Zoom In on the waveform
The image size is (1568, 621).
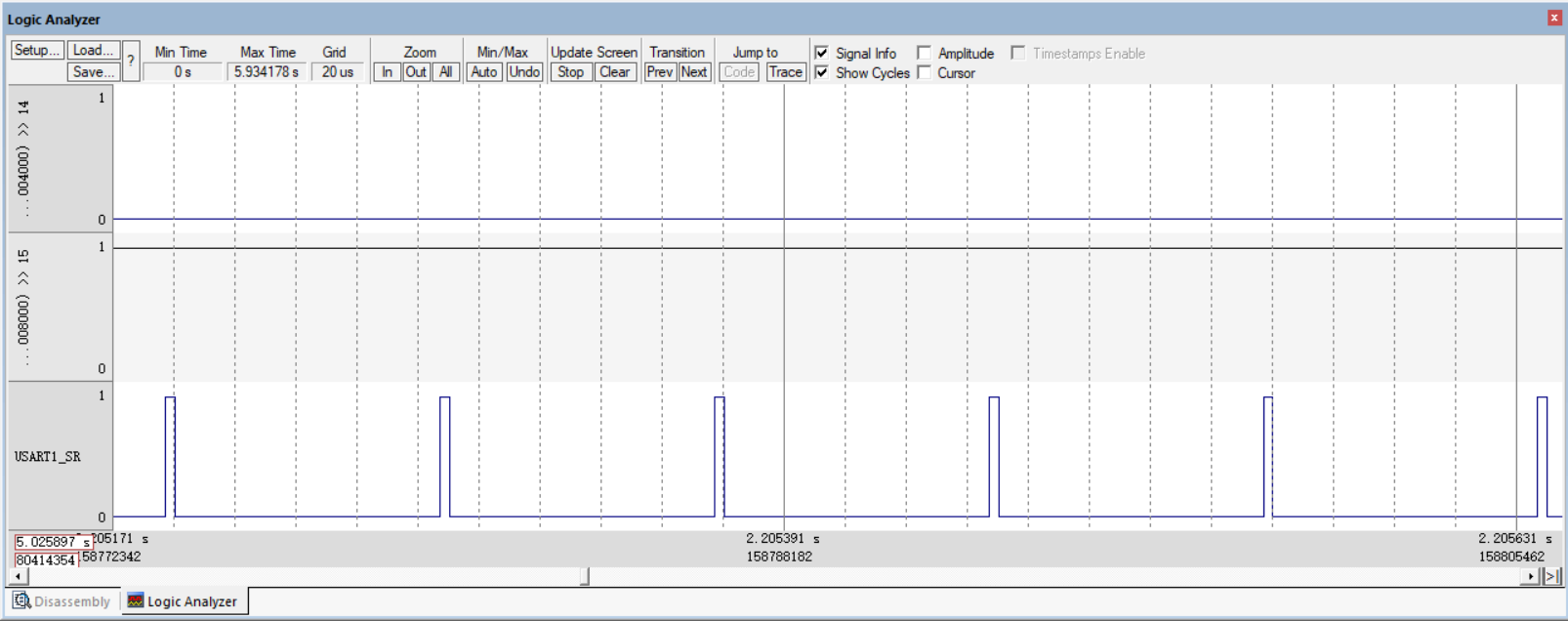(388, 71)
